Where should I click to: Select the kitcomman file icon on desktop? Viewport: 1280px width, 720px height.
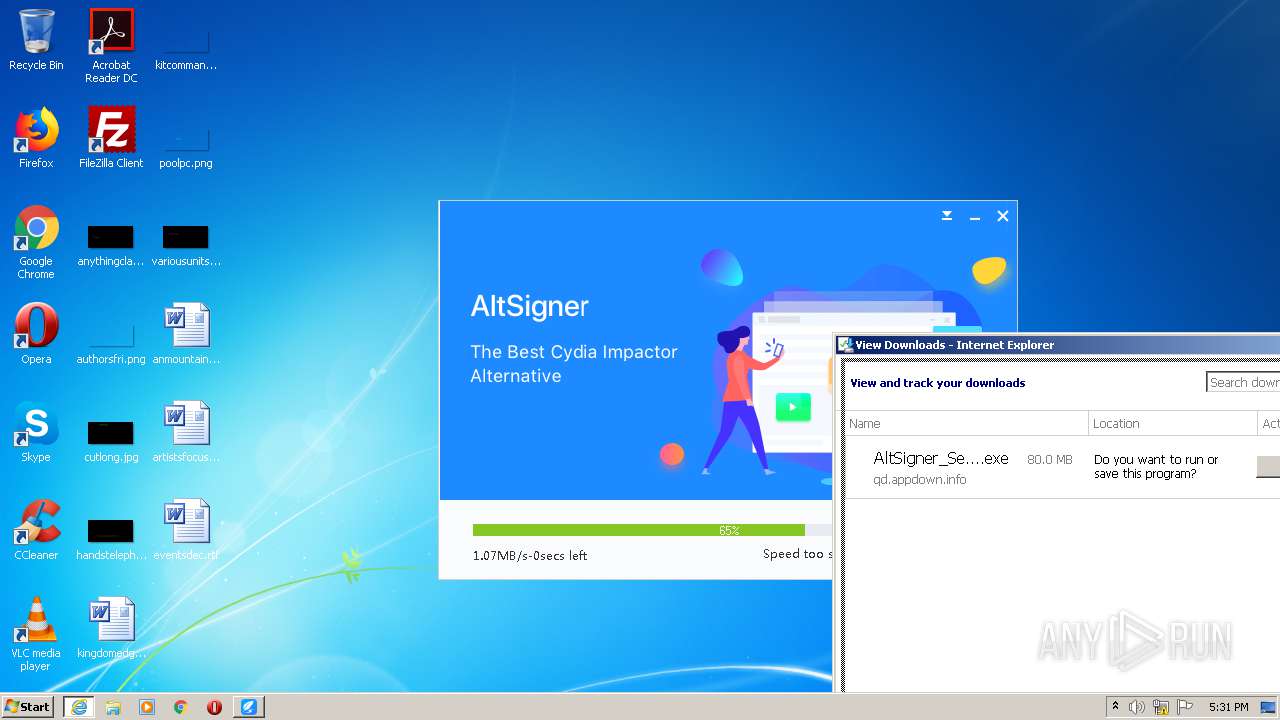[186, 42]
